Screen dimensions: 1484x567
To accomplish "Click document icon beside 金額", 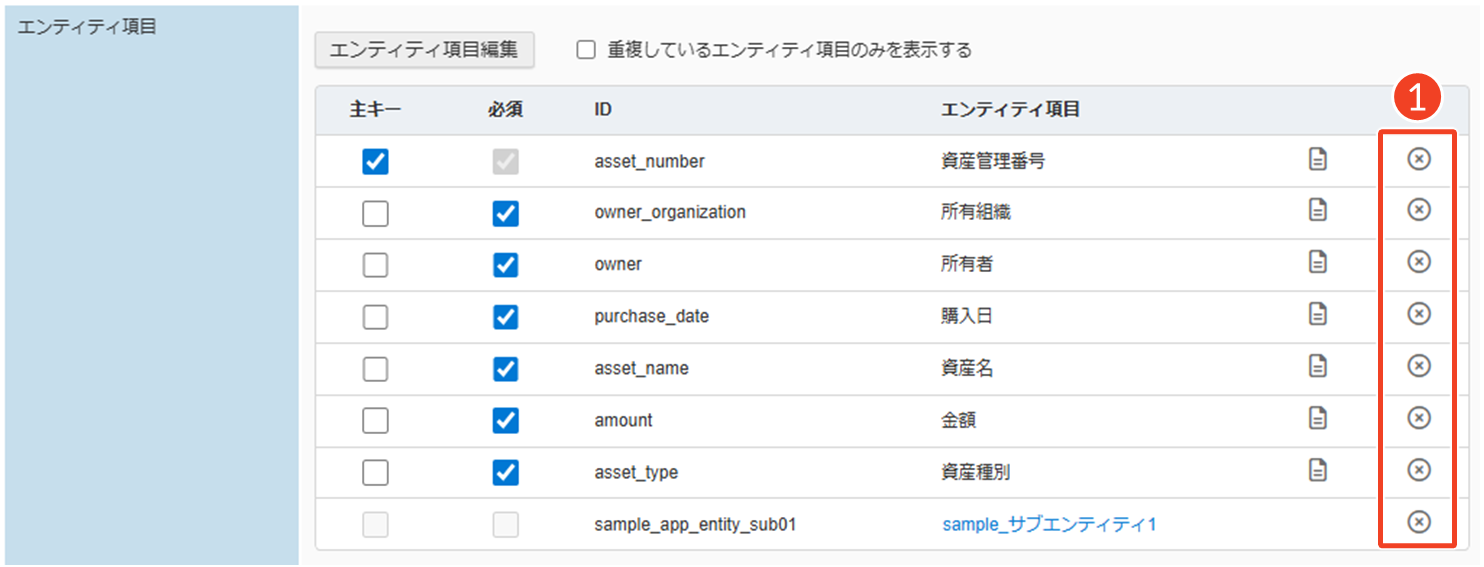I will pos(1318,418).
